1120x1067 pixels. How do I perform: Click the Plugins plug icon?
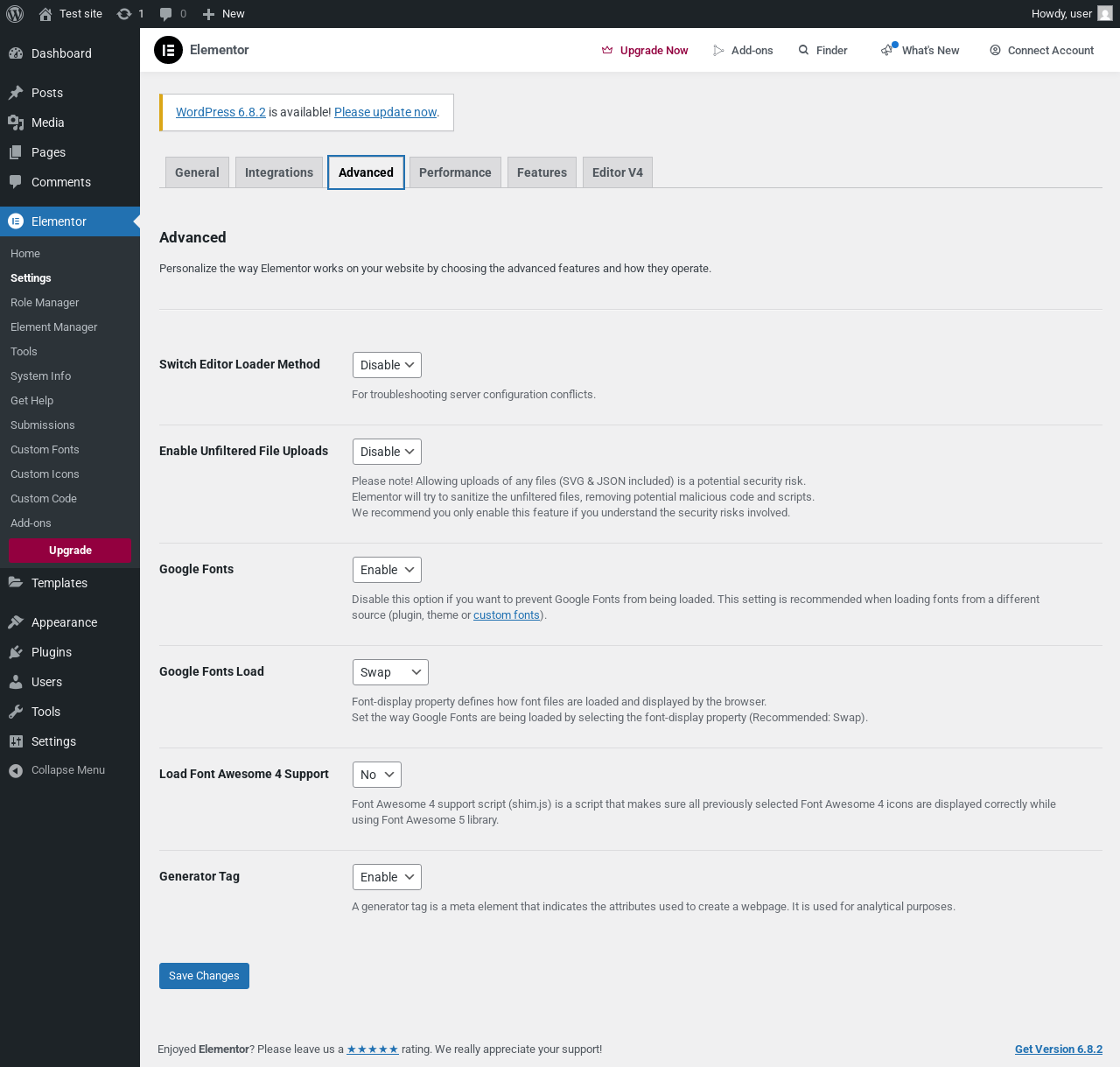(16, 652)
